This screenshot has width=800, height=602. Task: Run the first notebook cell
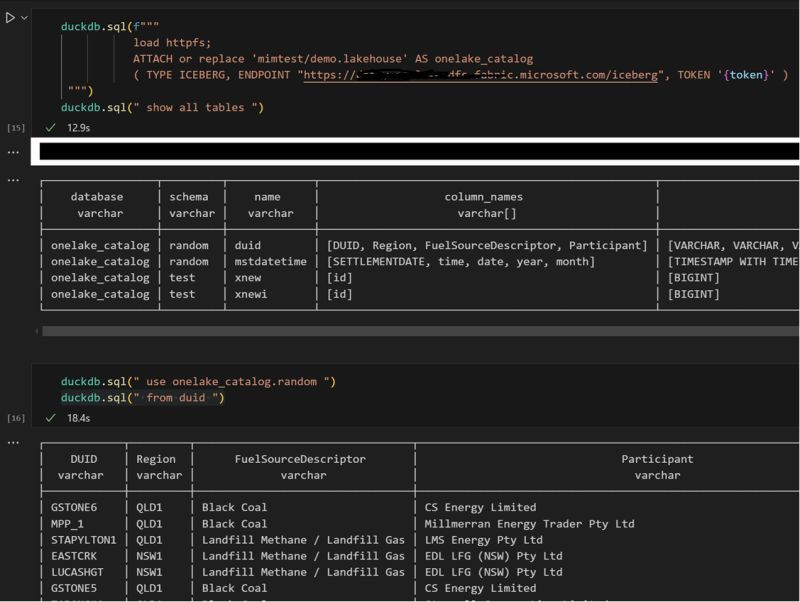(10, 18)
